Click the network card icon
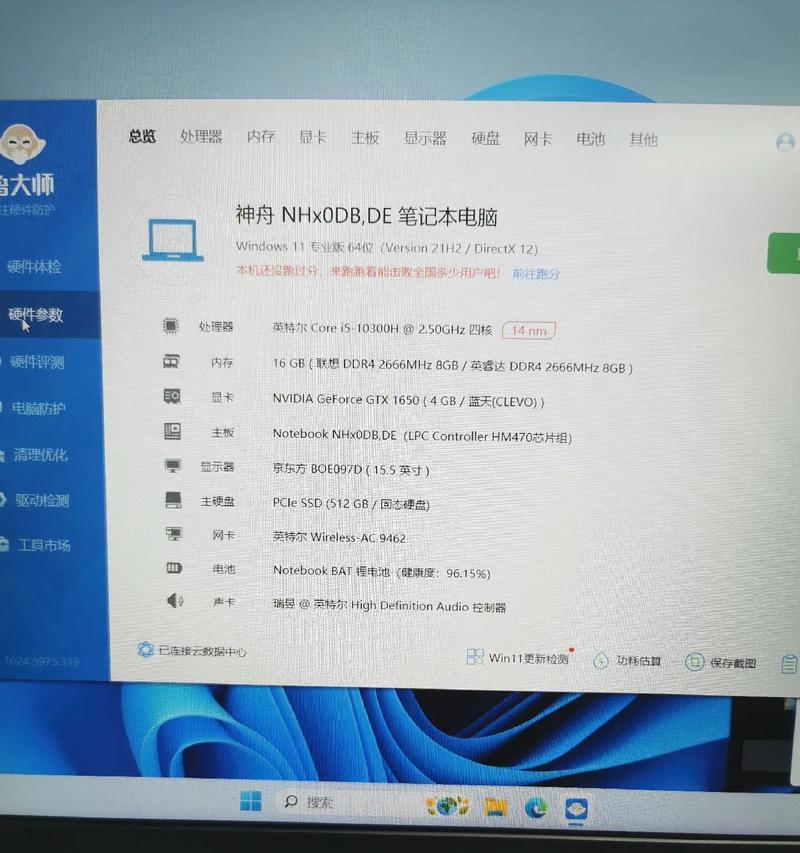 click(x=174, y=534)
